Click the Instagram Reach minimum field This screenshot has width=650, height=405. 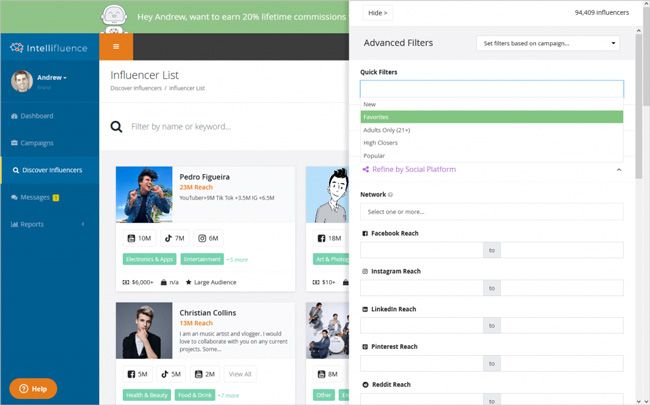(x=422, y=288)
